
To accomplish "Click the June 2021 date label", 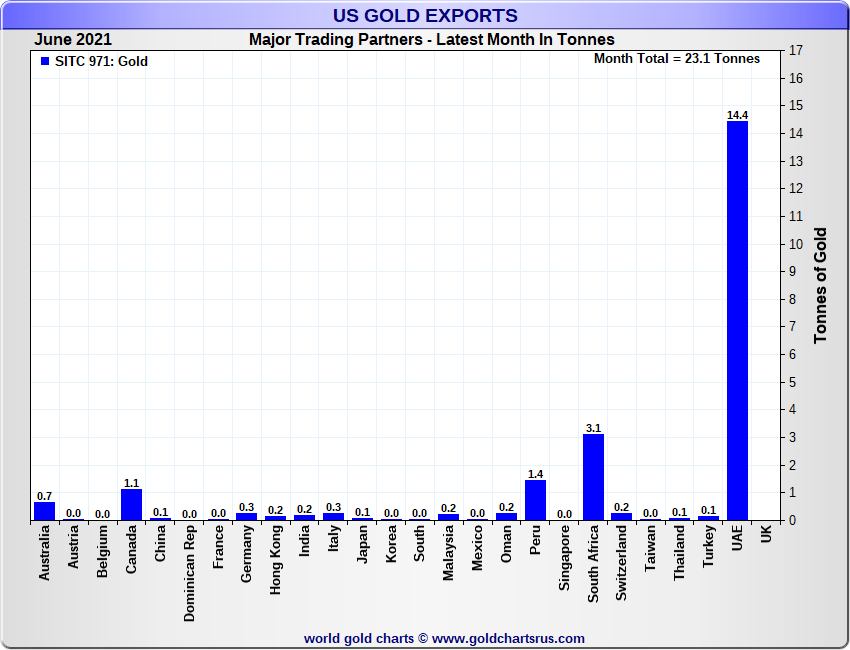I will click(73, 40).
